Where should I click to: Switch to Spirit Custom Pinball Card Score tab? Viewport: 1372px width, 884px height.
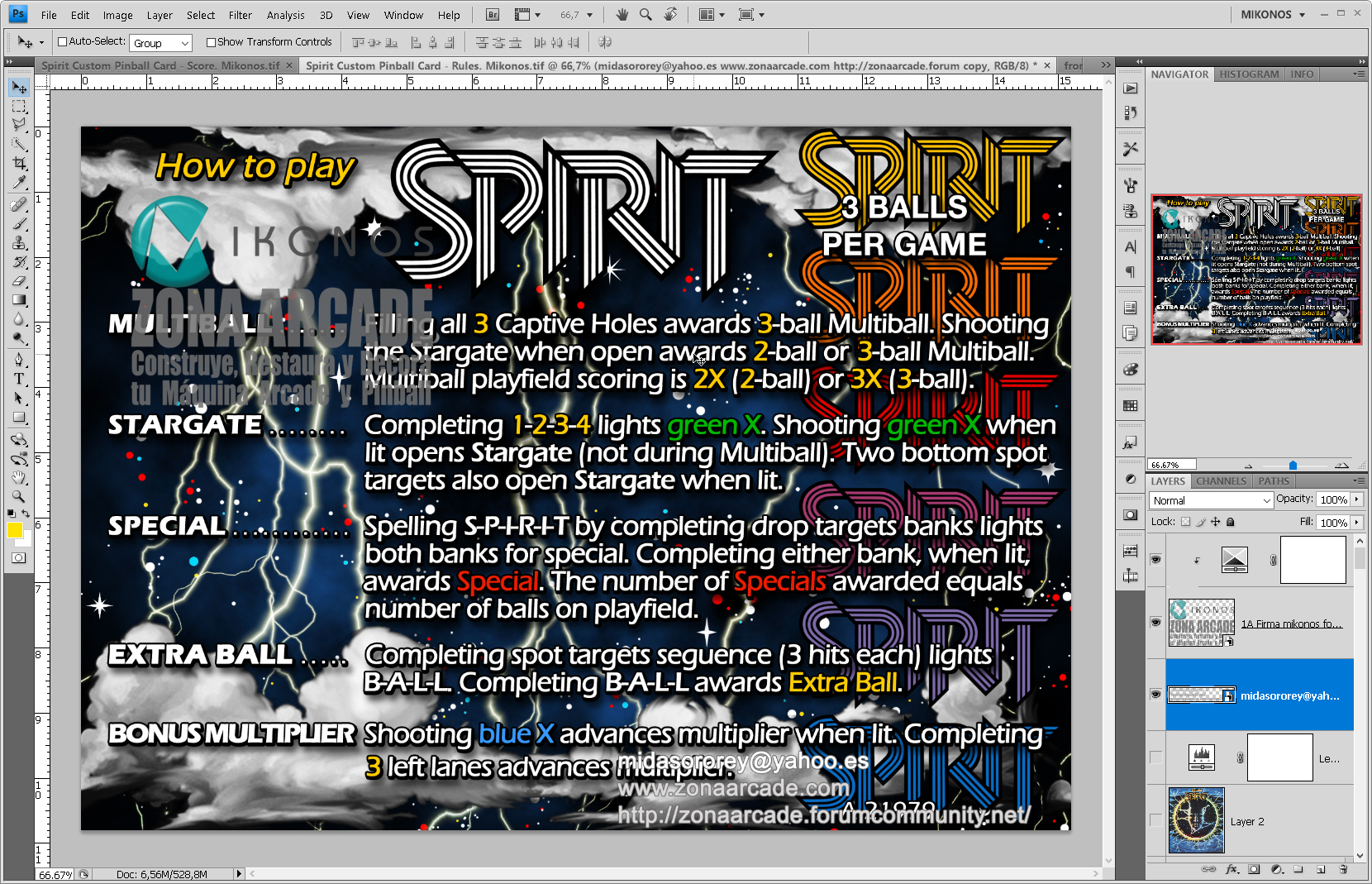(160, 65)
